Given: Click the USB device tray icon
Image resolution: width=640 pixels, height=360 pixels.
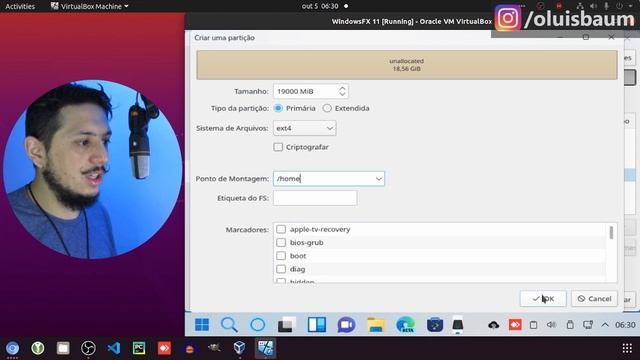Looking at the screenshot, I should pyautogui.click(x=570, y=325).
